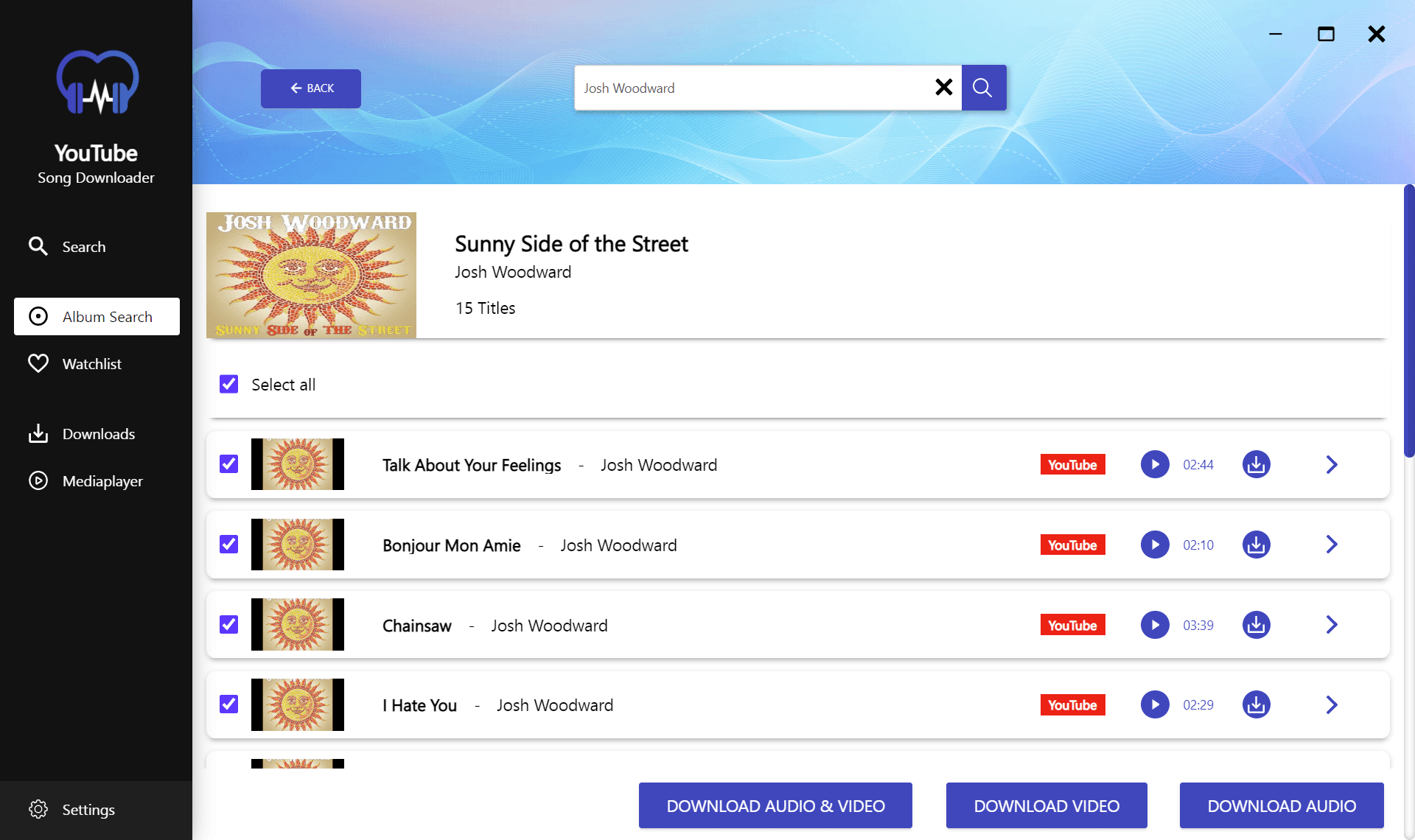Play Bonjour Mon Amie
The width and height of the screenshot is (1415, 840).
pyautogui.click(x=1155, y=545)
